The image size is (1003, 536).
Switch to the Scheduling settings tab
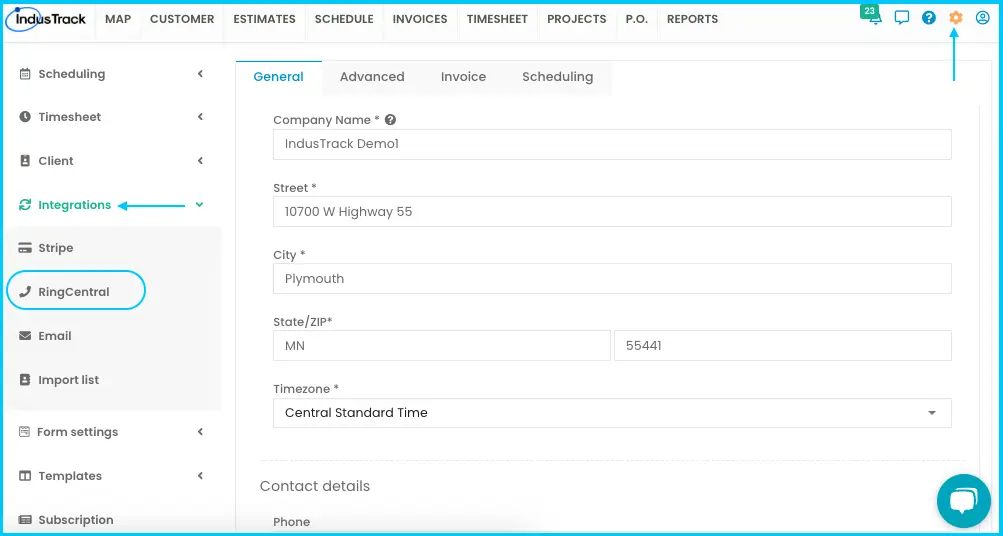(x=558, y=77)
